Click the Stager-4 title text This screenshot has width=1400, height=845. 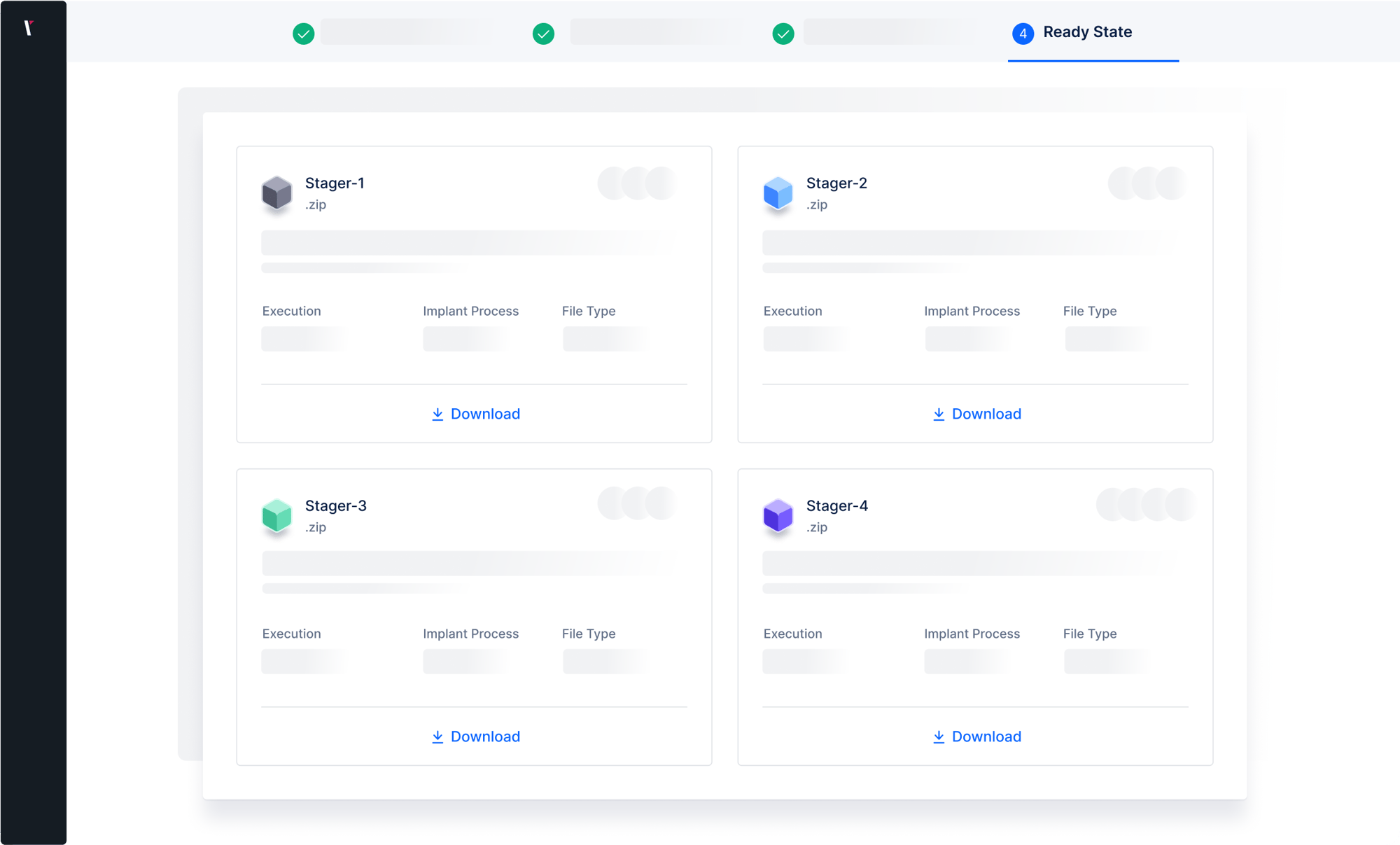pyautogui.click(x=836, y=506)
